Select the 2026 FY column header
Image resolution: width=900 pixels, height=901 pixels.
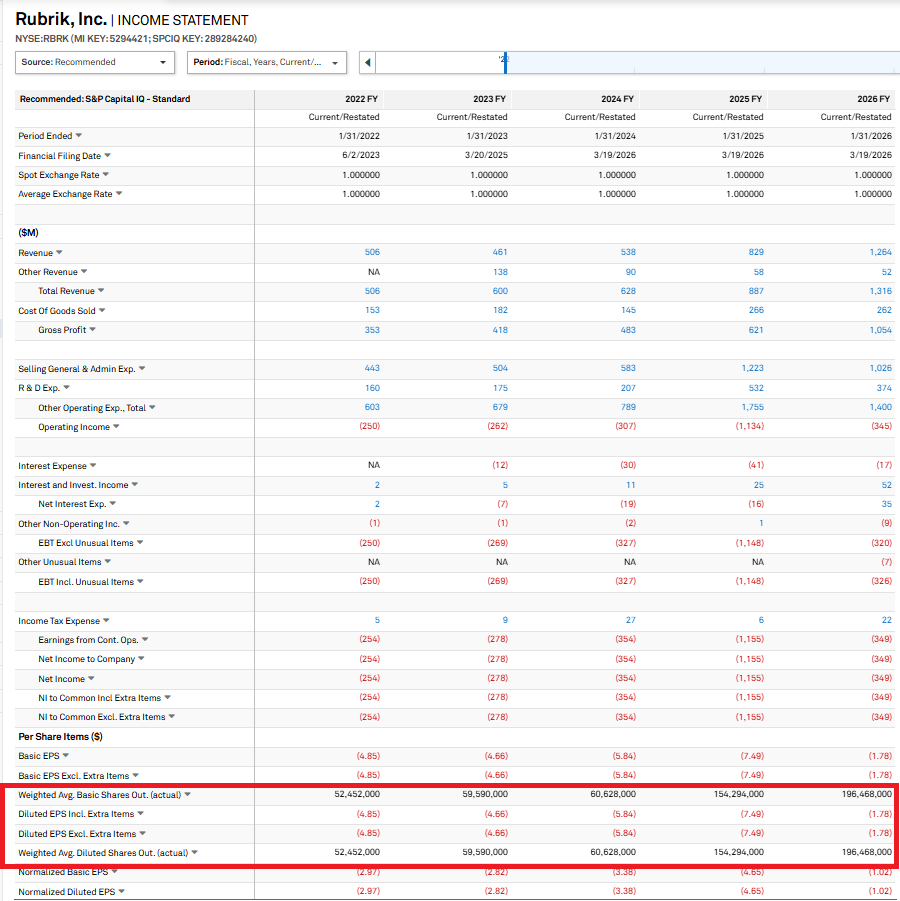click(874, 99)
